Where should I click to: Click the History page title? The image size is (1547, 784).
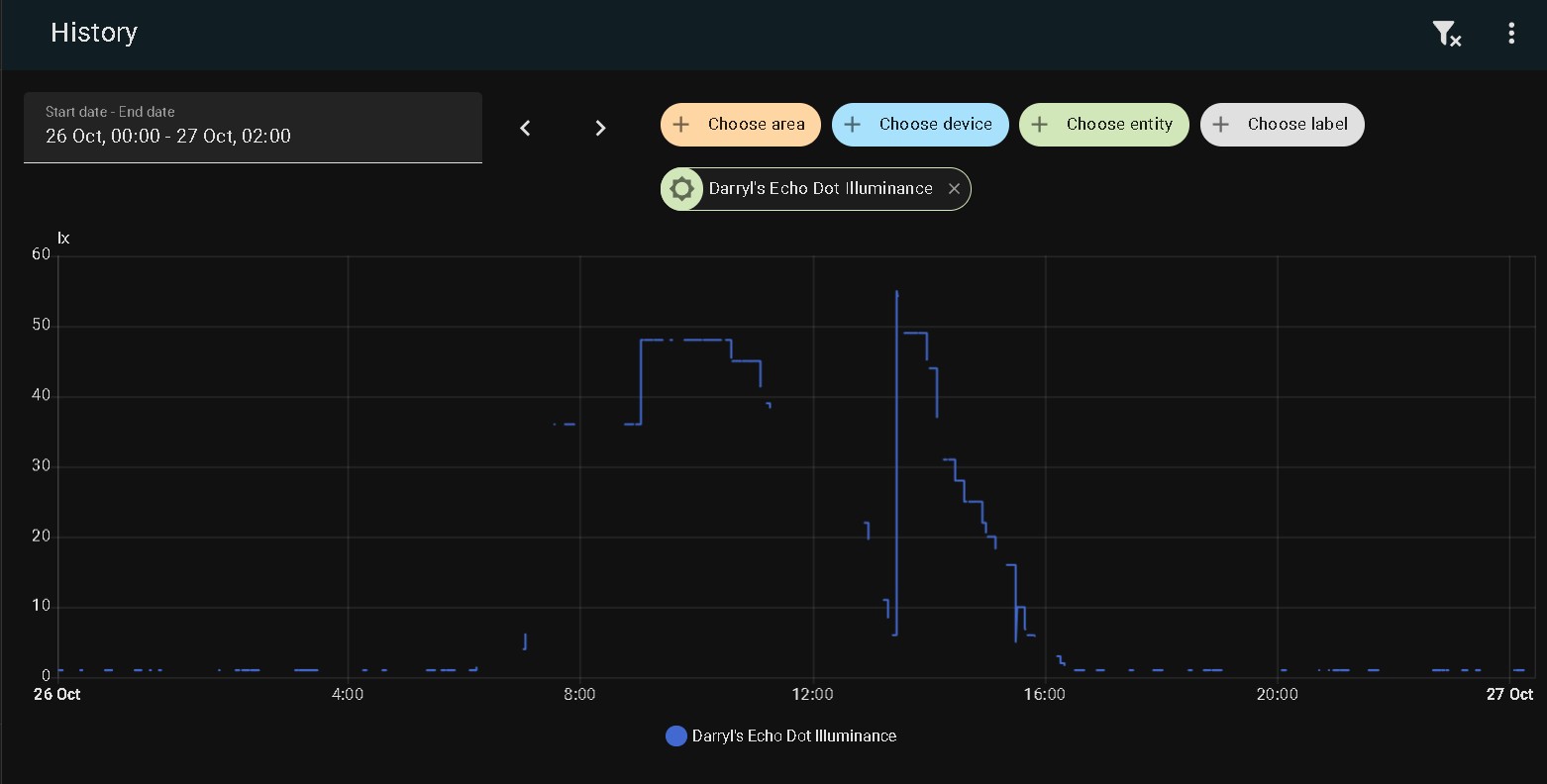(x=94, y=33)
